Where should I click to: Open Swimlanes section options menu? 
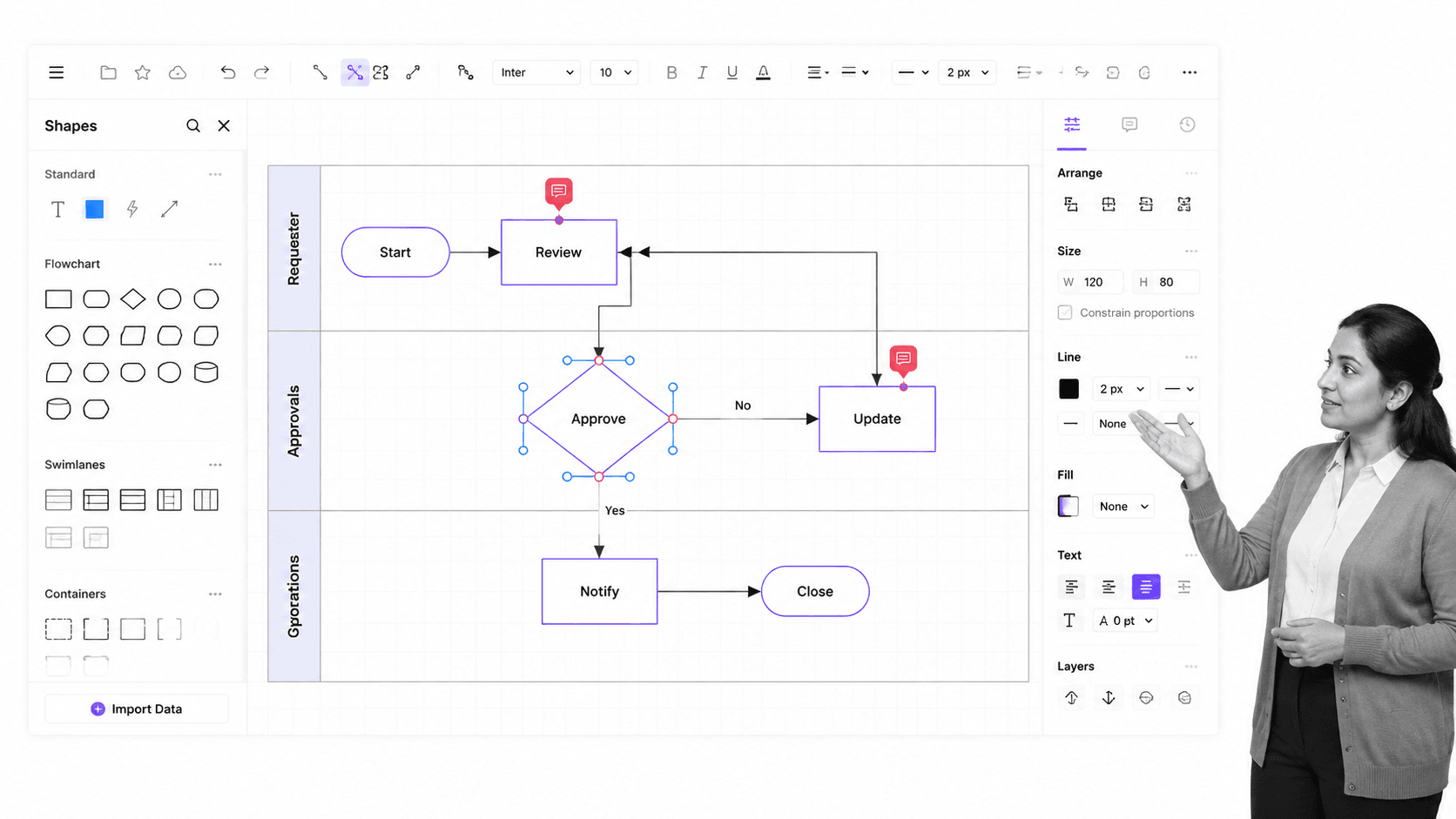pyautogui.click(x=215, y=465)
